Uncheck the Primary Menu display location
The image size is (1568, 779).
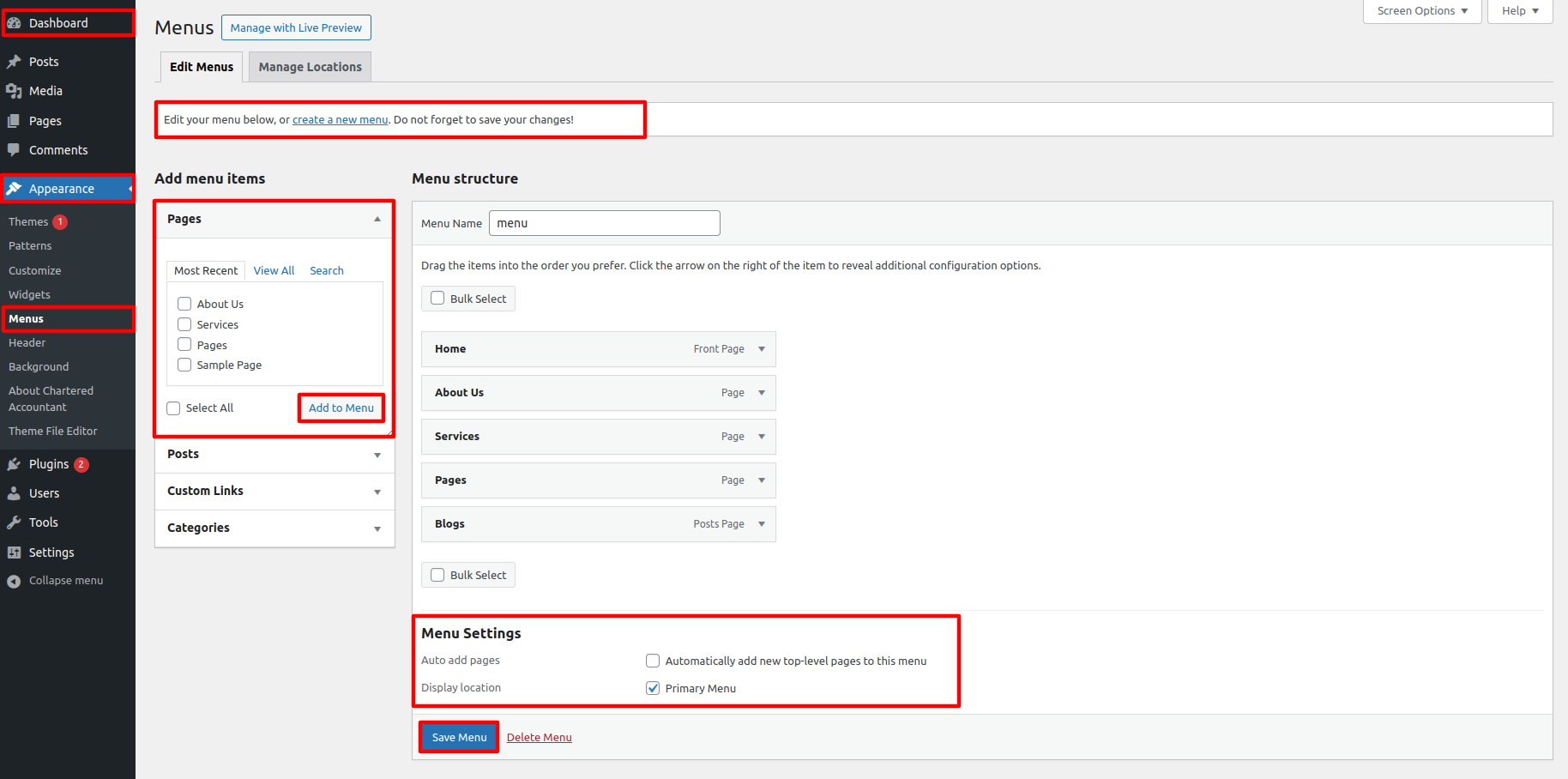pyautogui.click(x=653, y=688)
